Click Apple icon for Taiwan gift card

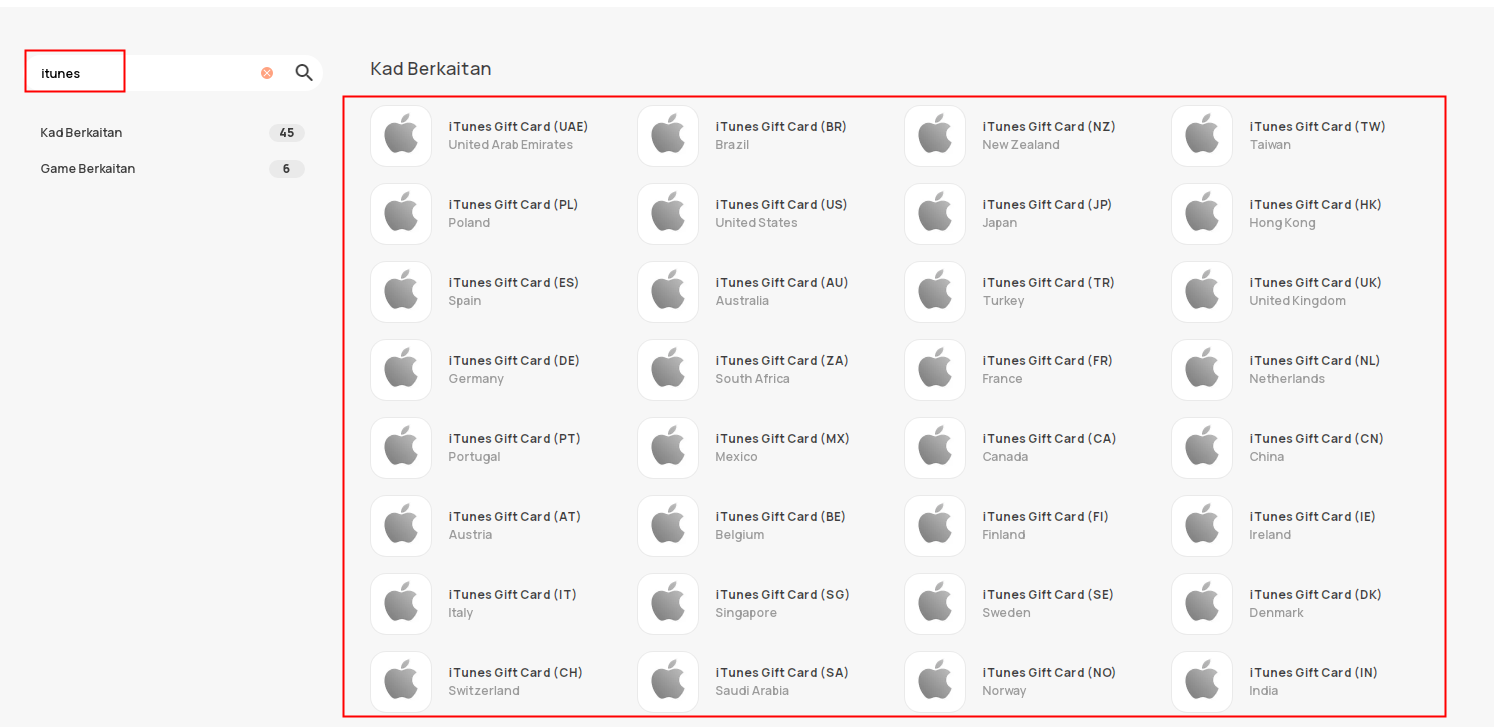(1202, 136)
